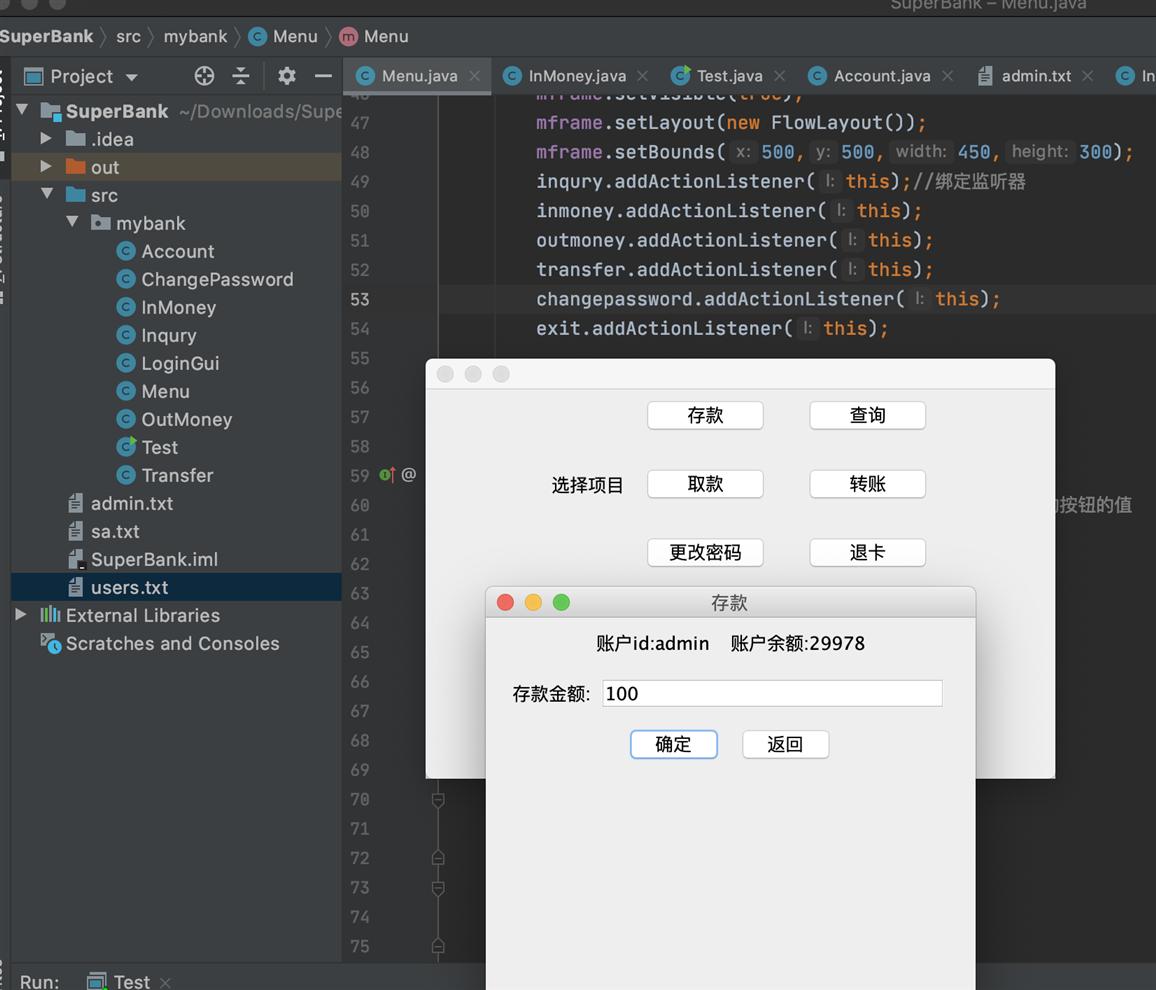Click Menu method breadcrumb
Screen dimensions: 1156x990
point(374,36)
